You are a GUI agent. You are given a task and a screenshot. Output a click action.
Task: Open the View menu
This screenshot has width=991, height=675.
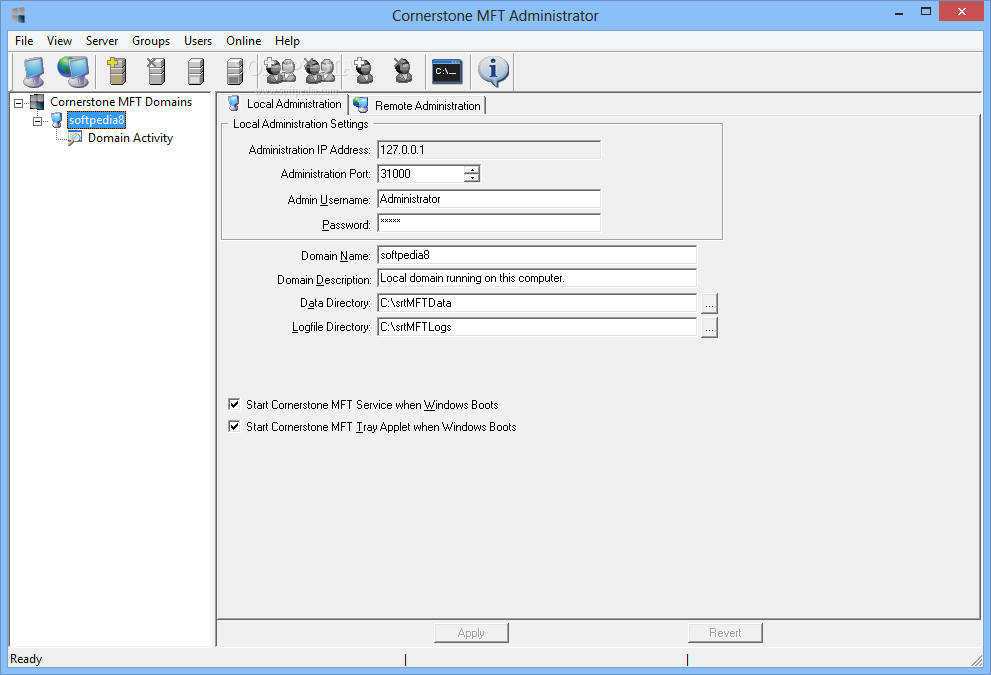click(59, 41)
